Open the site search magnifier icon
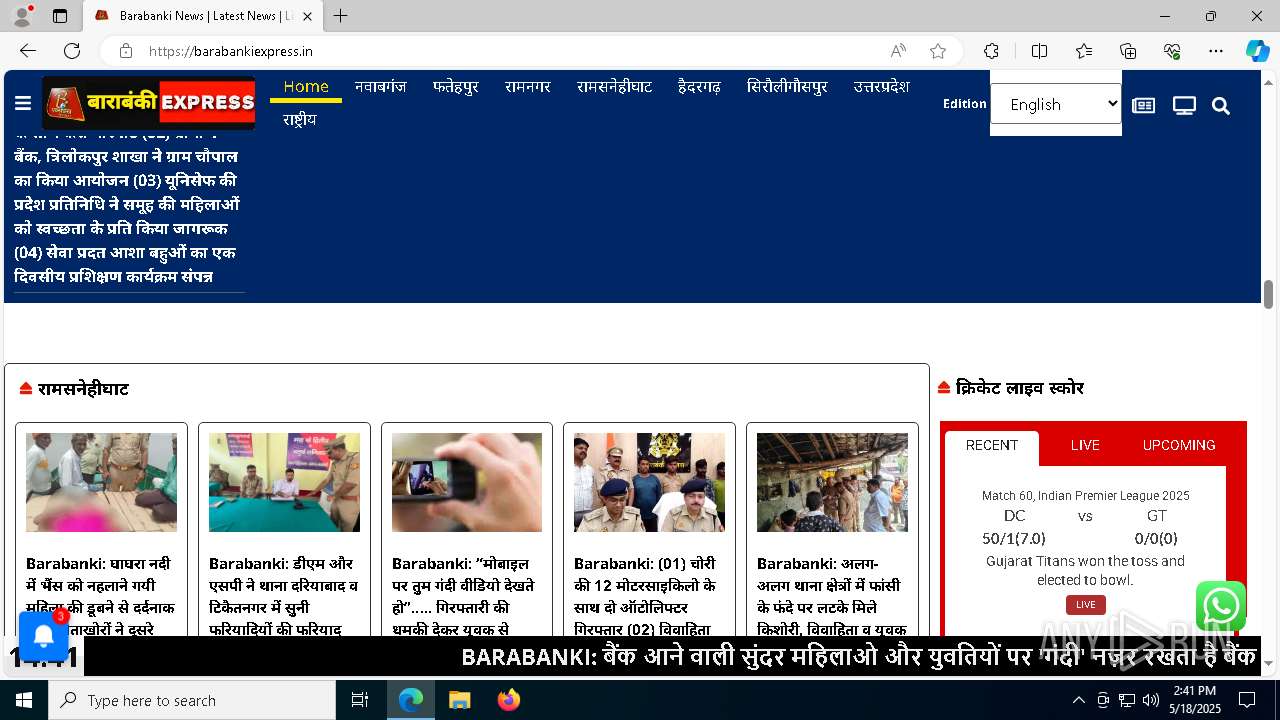1280x720 pixels. 1221,105
